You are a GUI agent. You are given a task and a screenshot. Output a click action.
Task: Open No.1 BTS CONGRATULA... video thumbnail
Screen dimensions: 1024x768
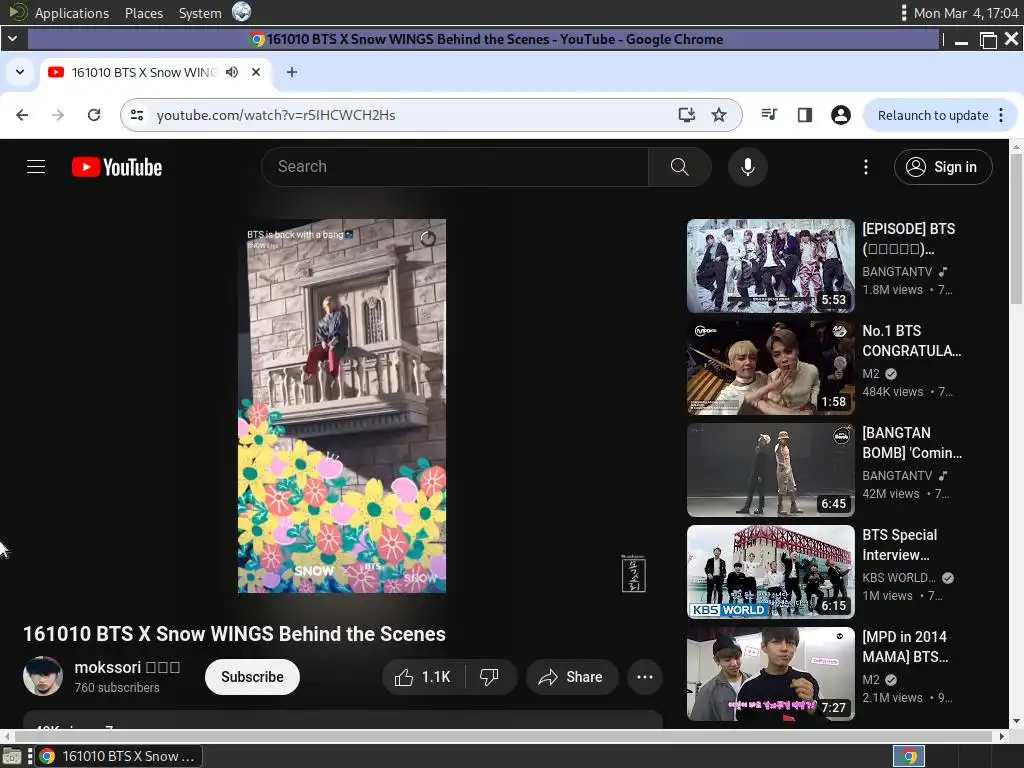tap(771, 368)
